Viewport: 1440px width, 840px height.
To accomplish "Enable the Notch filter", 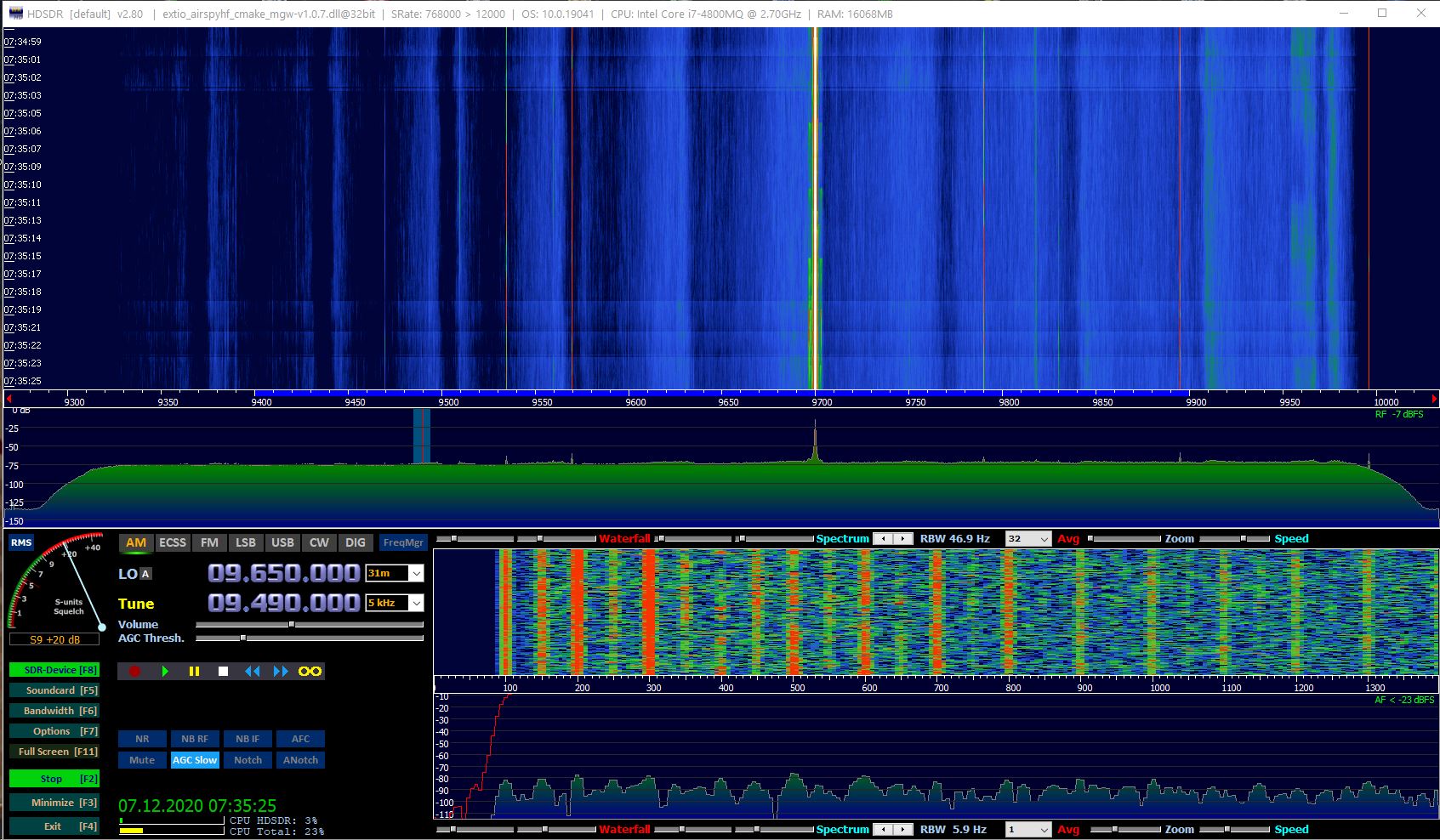I will [248, 760].
